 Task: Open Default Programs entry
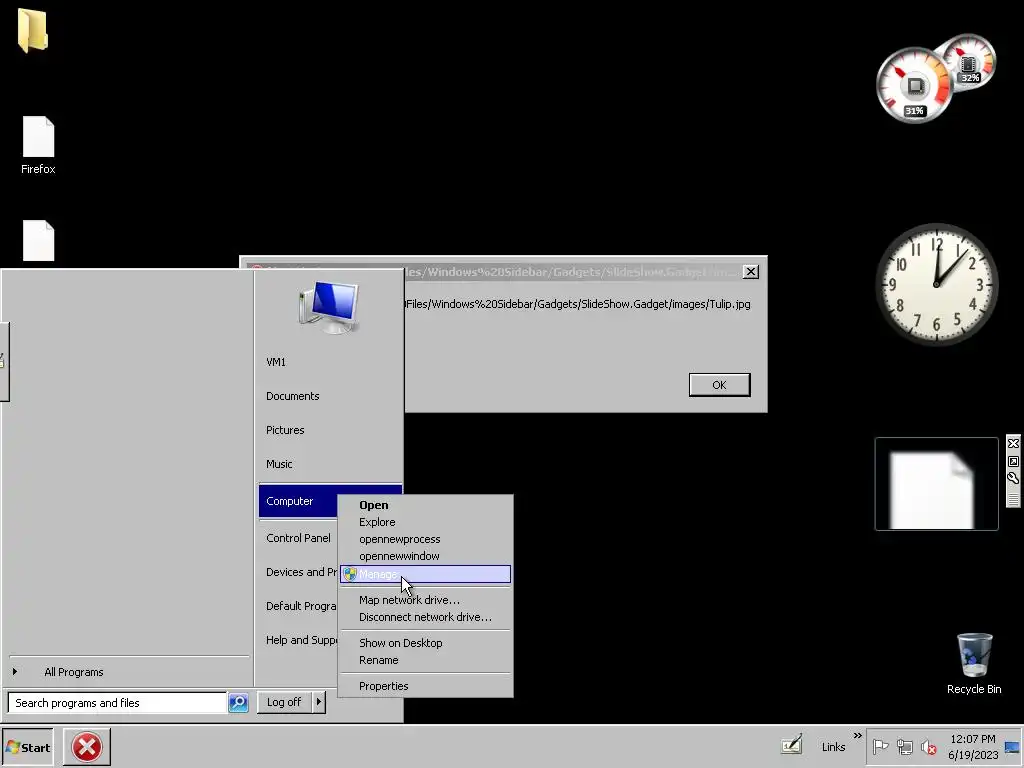[298, 606]
